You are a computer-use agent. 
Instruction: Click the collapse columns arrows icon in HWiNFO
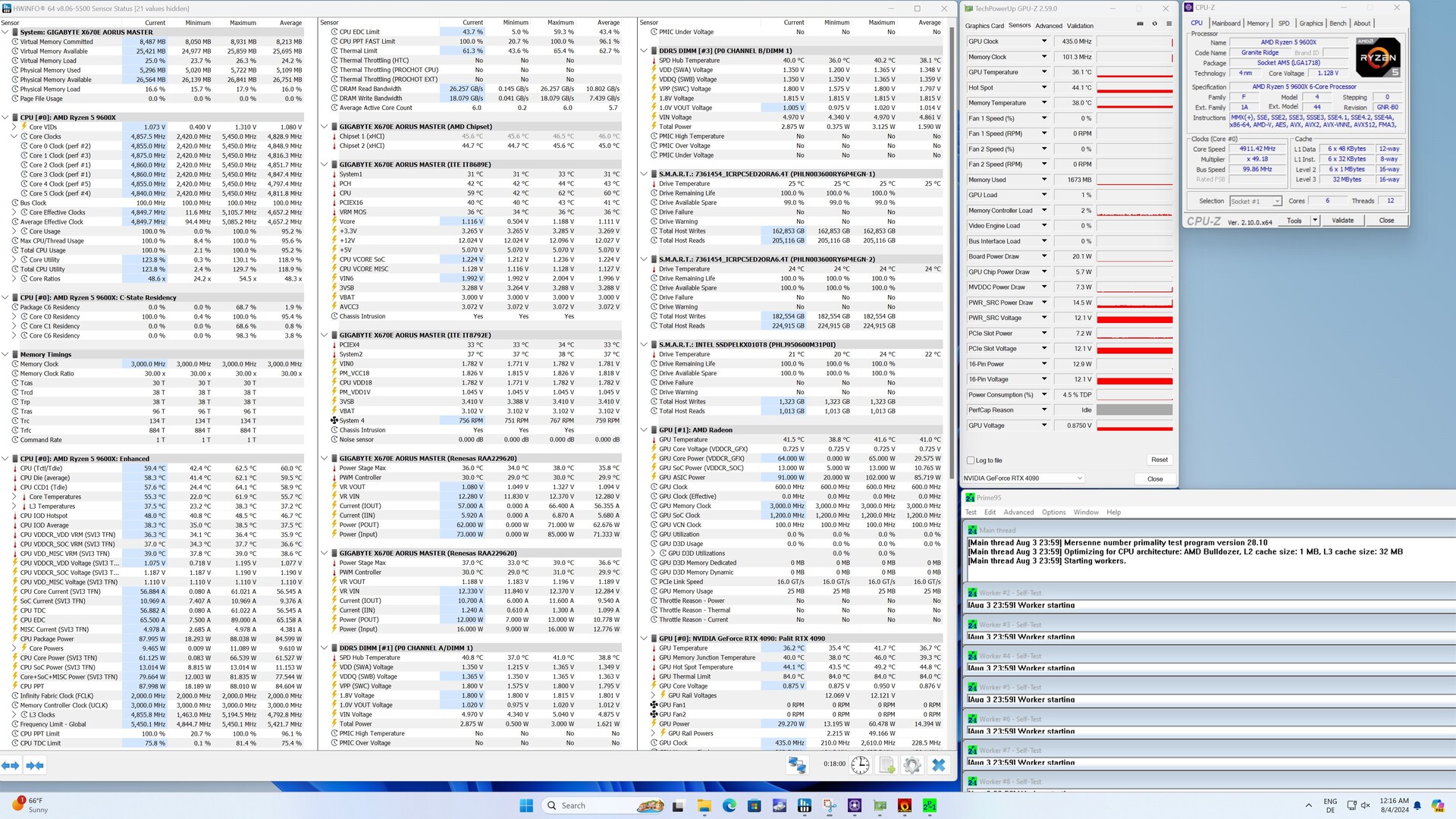pos(35,765)
